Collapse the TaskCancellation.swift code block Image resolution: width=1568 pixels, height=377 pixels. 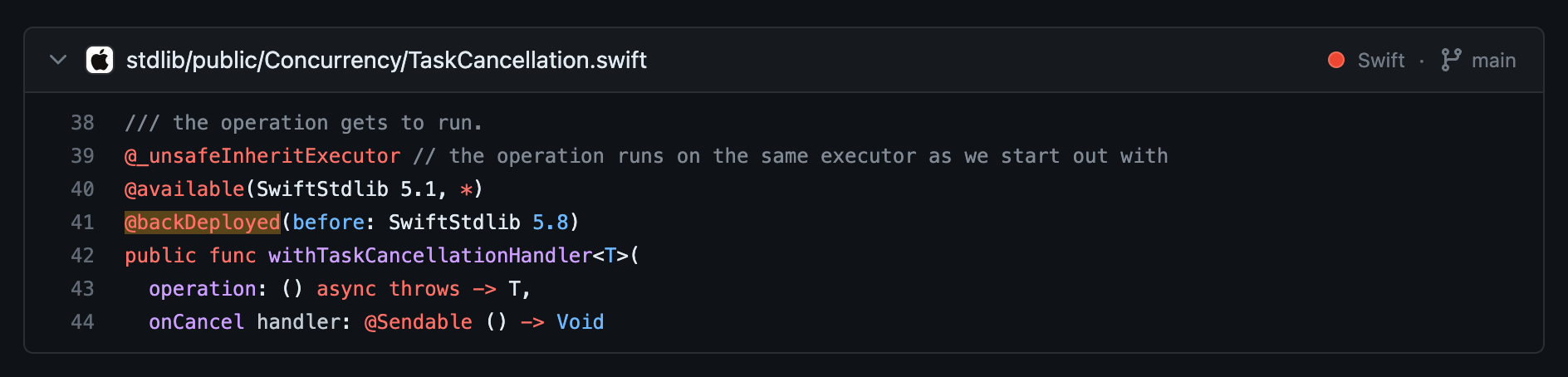(58, 60)
